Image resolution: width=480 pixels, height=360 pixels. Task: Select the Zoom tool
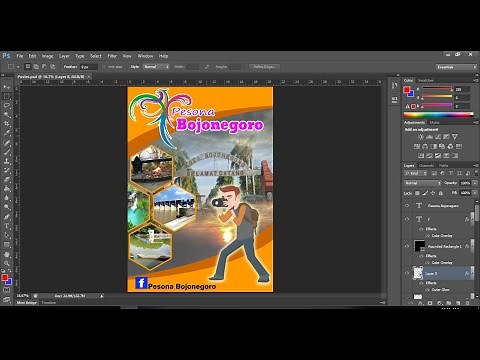pos(7,263)
